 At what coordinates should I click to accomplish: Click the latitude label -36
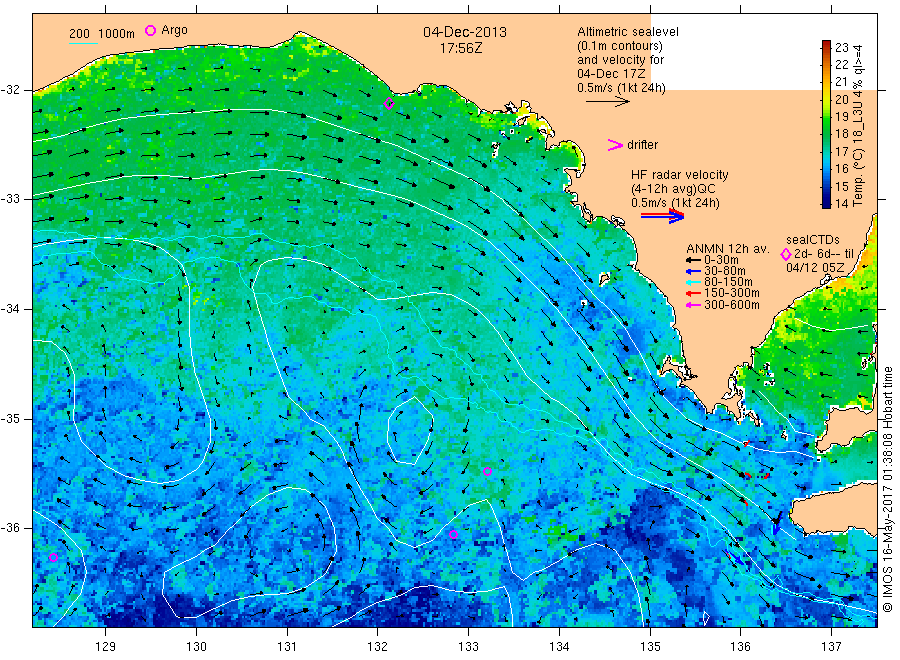pos(10,527)
